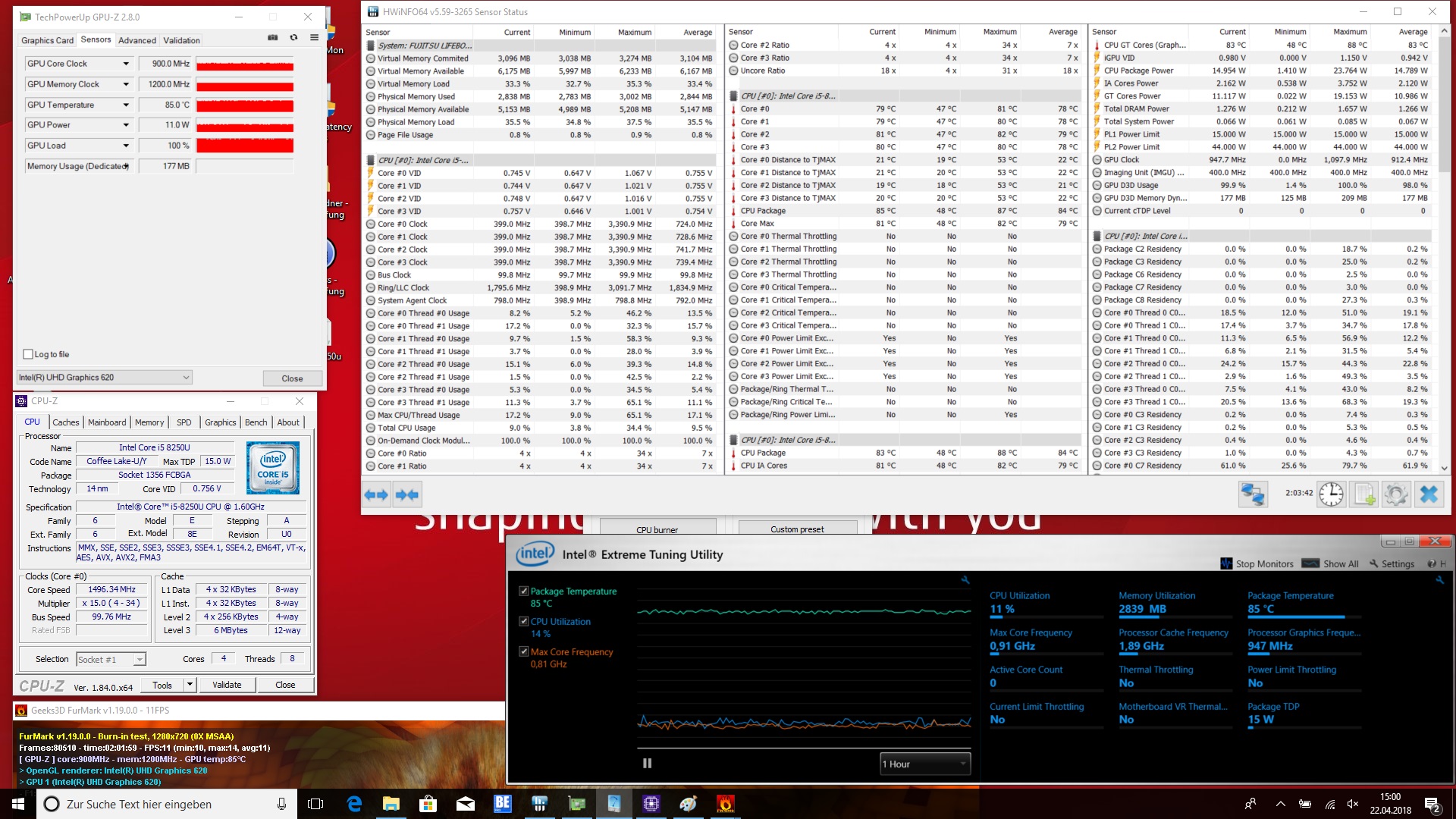Viewport: 1456px width, 819px height.
Task: Click the expand columns left-right arrows icon
Action: click(376, 494)
